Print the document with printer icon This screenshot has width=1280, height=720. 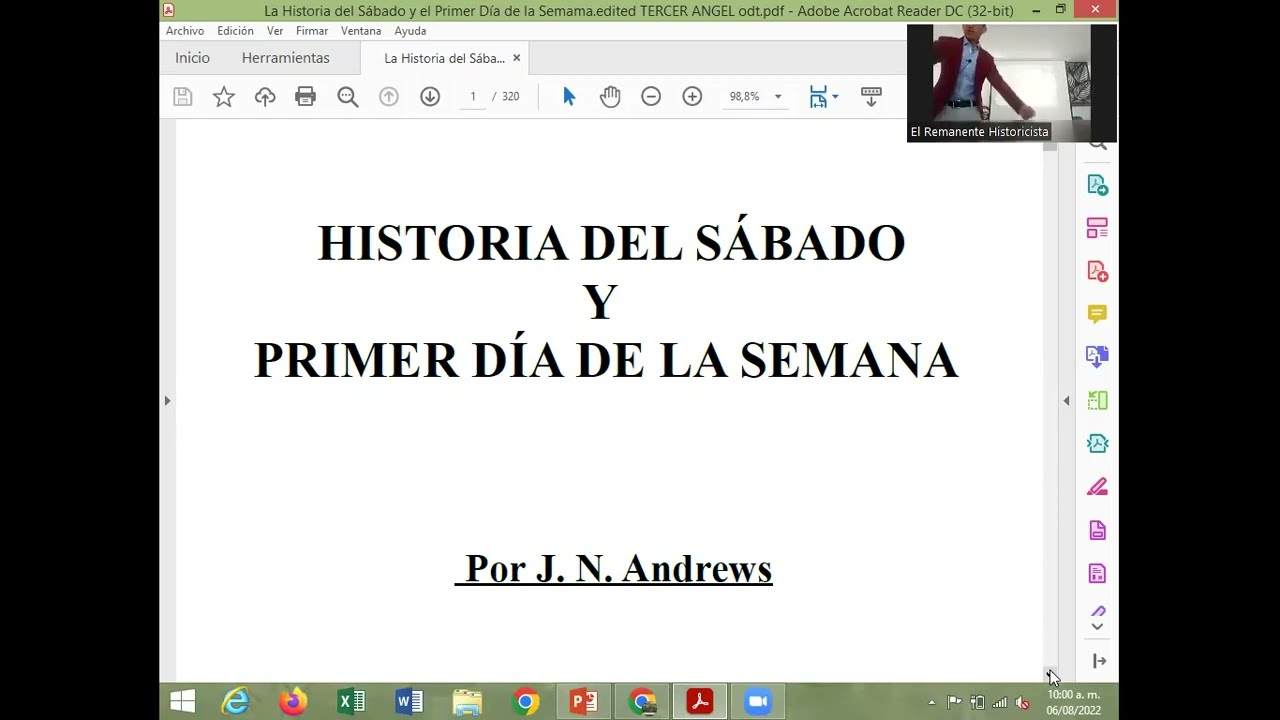(306, 97)
